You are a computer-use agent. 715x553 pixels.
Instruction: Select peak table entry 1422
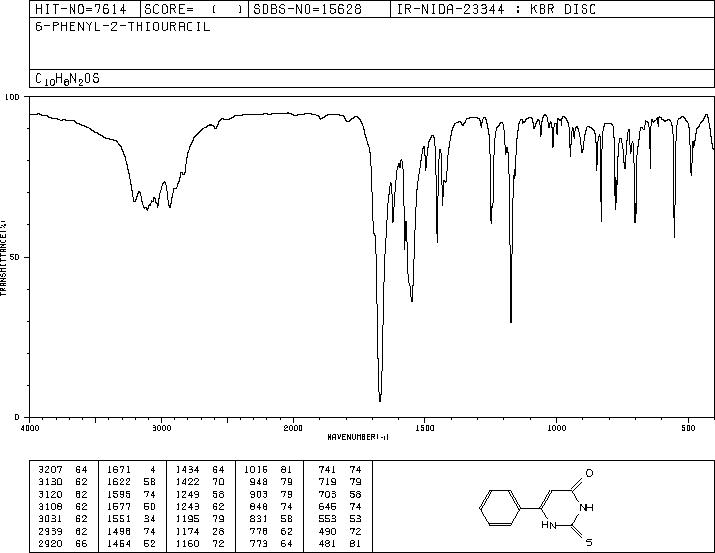(200, 482)
